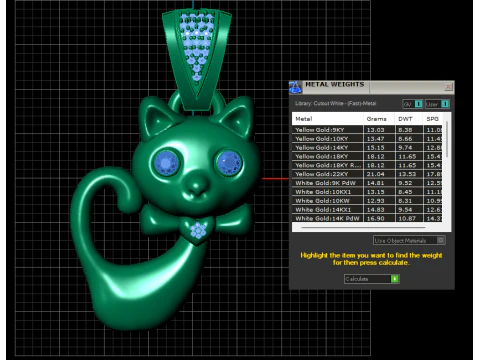Click the 13.03 grams value
The width and height of the screenshot is (480, 360).
[375, 130]
